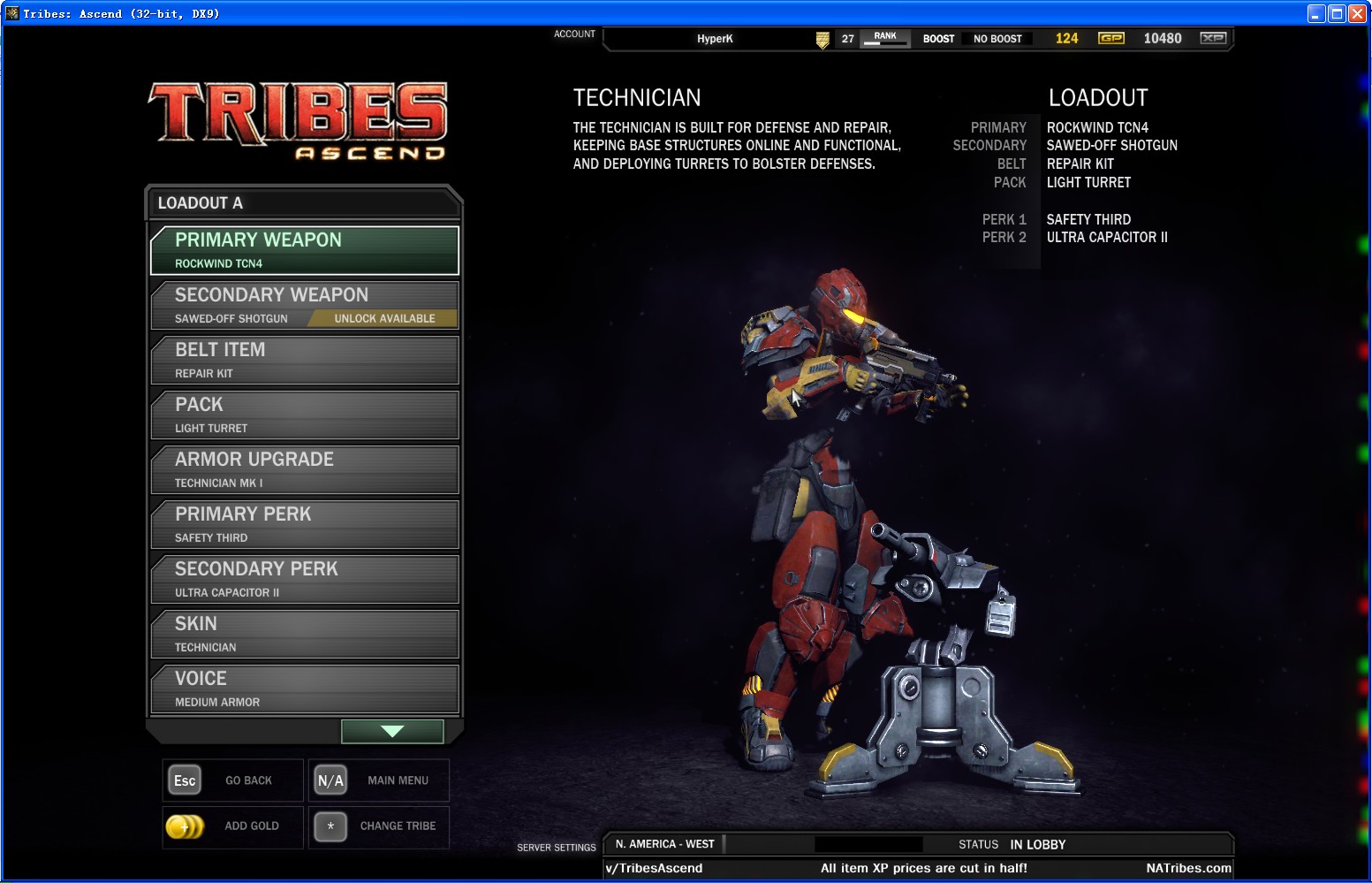This screenshot has height=883, width=1372.
Task: Click the GP gold currency icon
Action: pos(1110,38)
